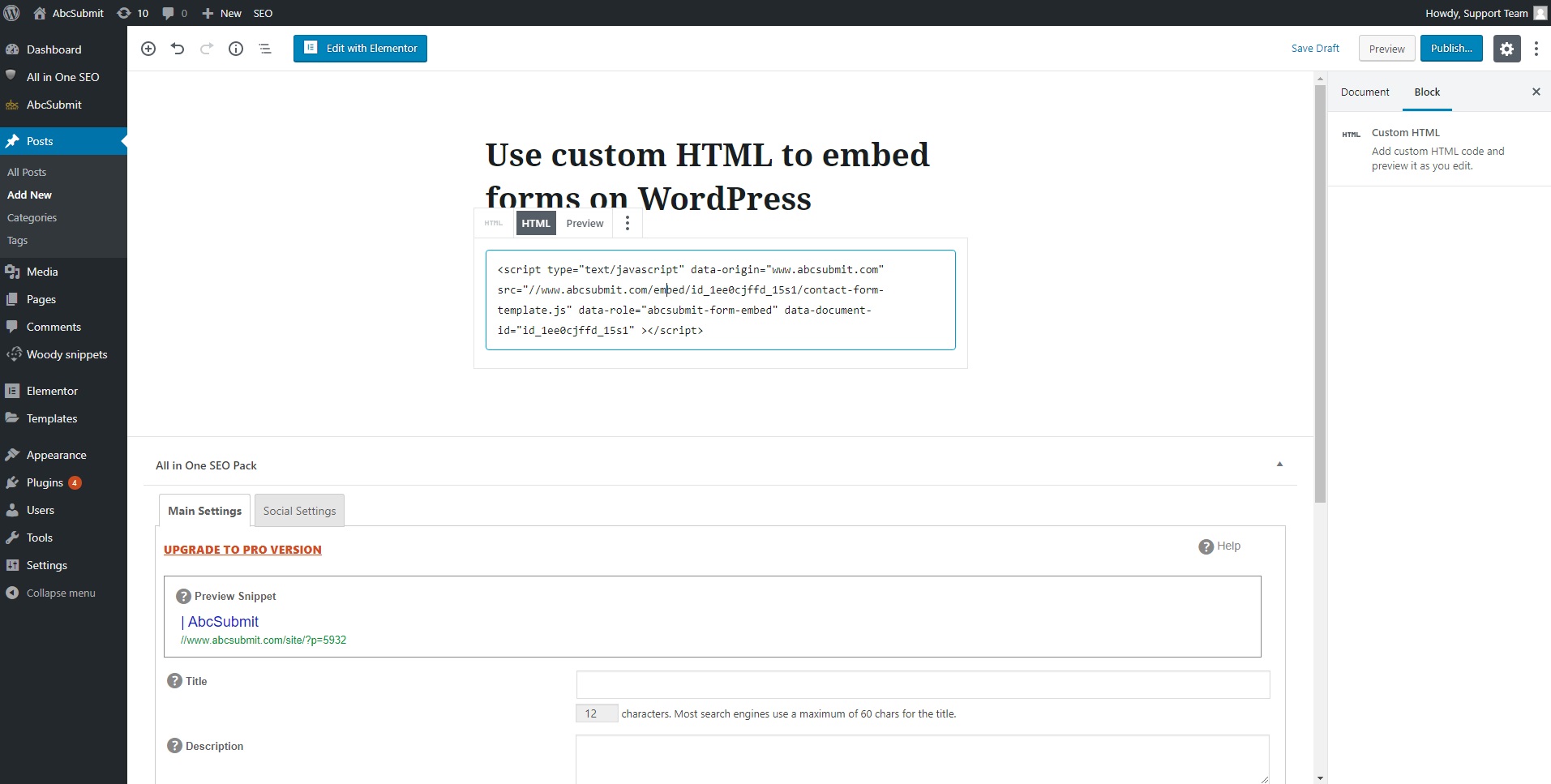
Task: Collapse the All in One SEO Pack panel
Action: 1279,464
